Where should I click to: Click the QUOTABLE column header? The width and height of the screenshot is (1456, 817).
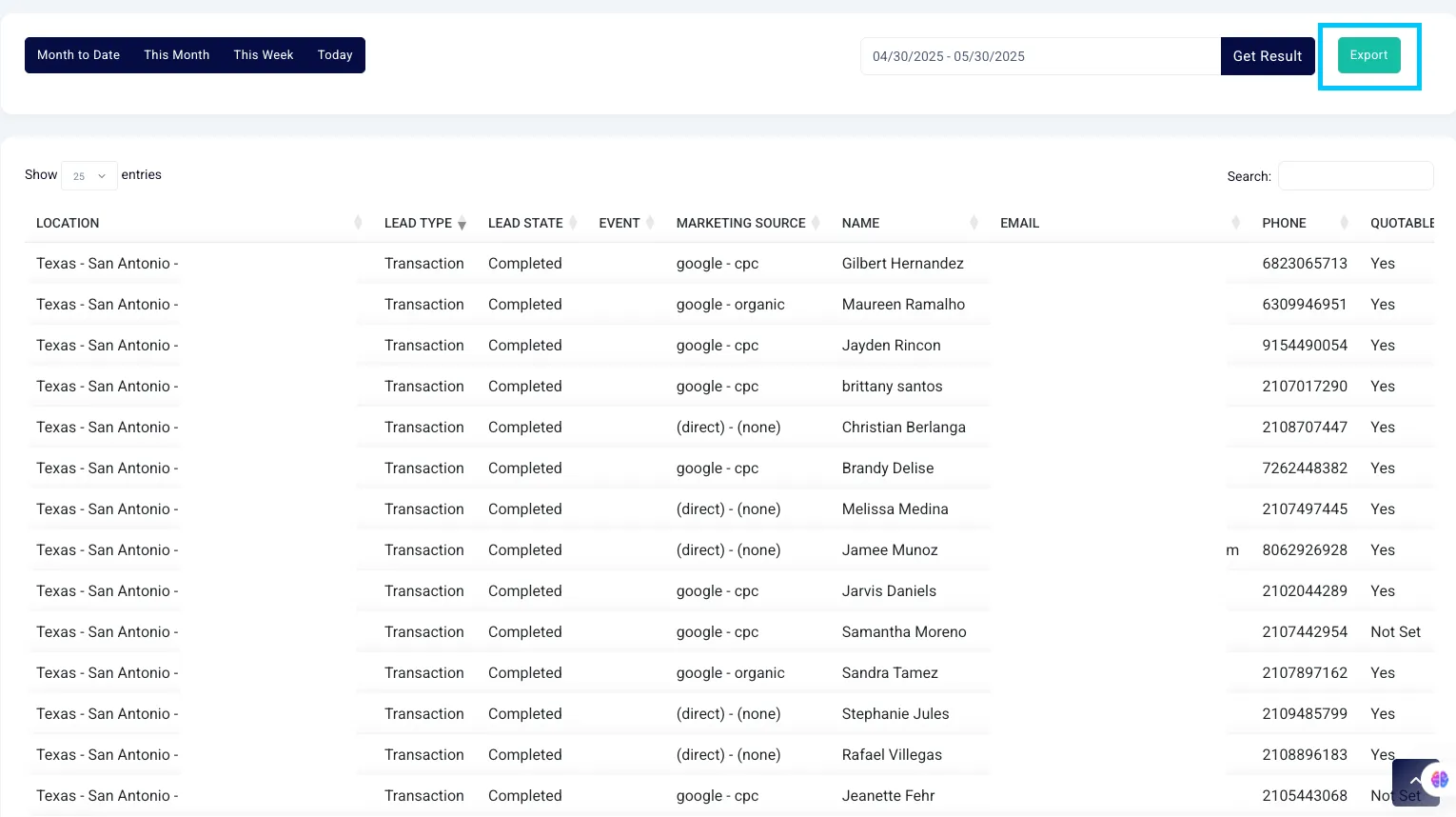1402,223
